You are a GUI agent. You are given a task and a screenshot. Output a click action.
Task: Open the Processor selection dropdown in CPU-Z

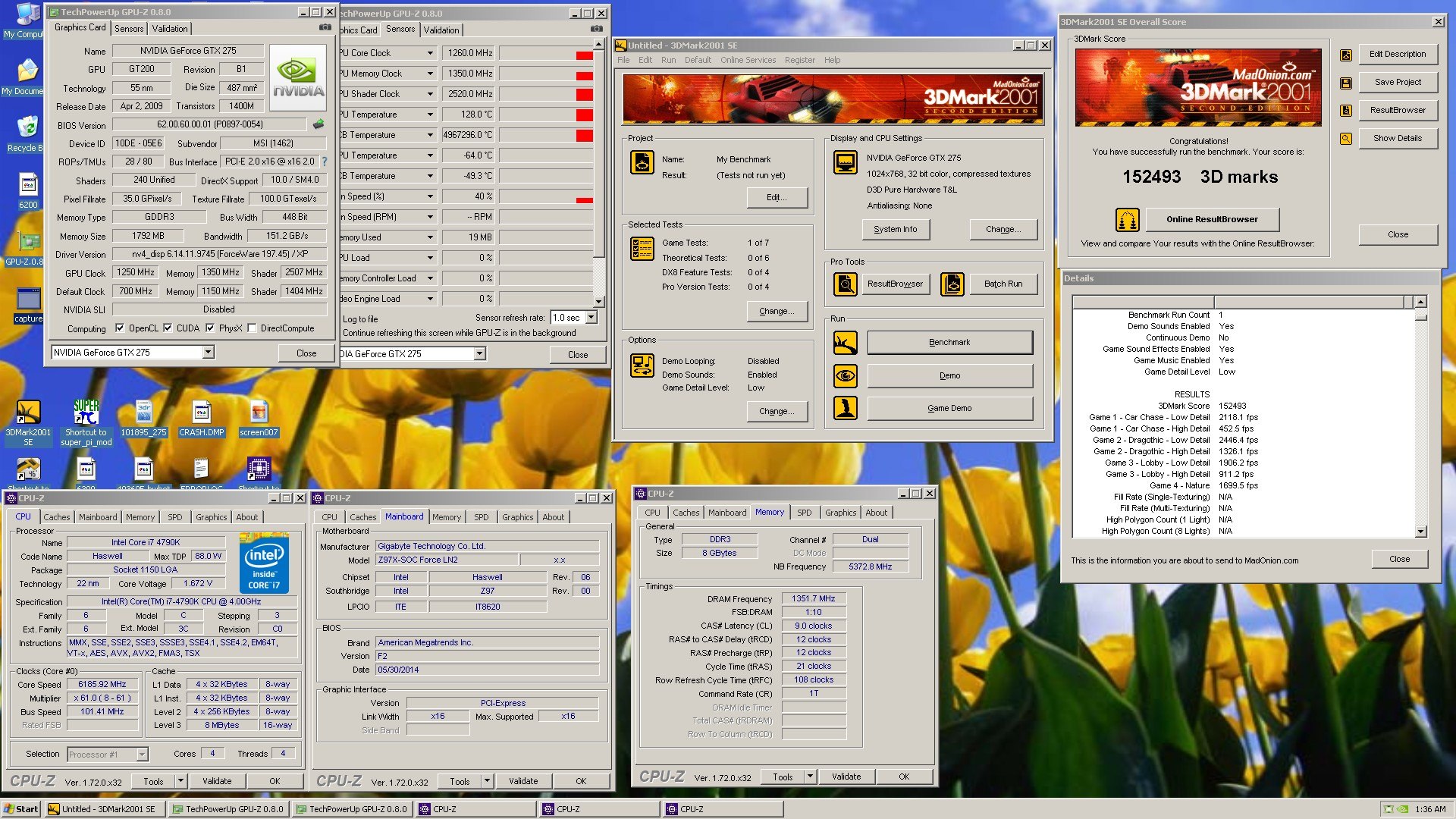click(x=142, y=755)
